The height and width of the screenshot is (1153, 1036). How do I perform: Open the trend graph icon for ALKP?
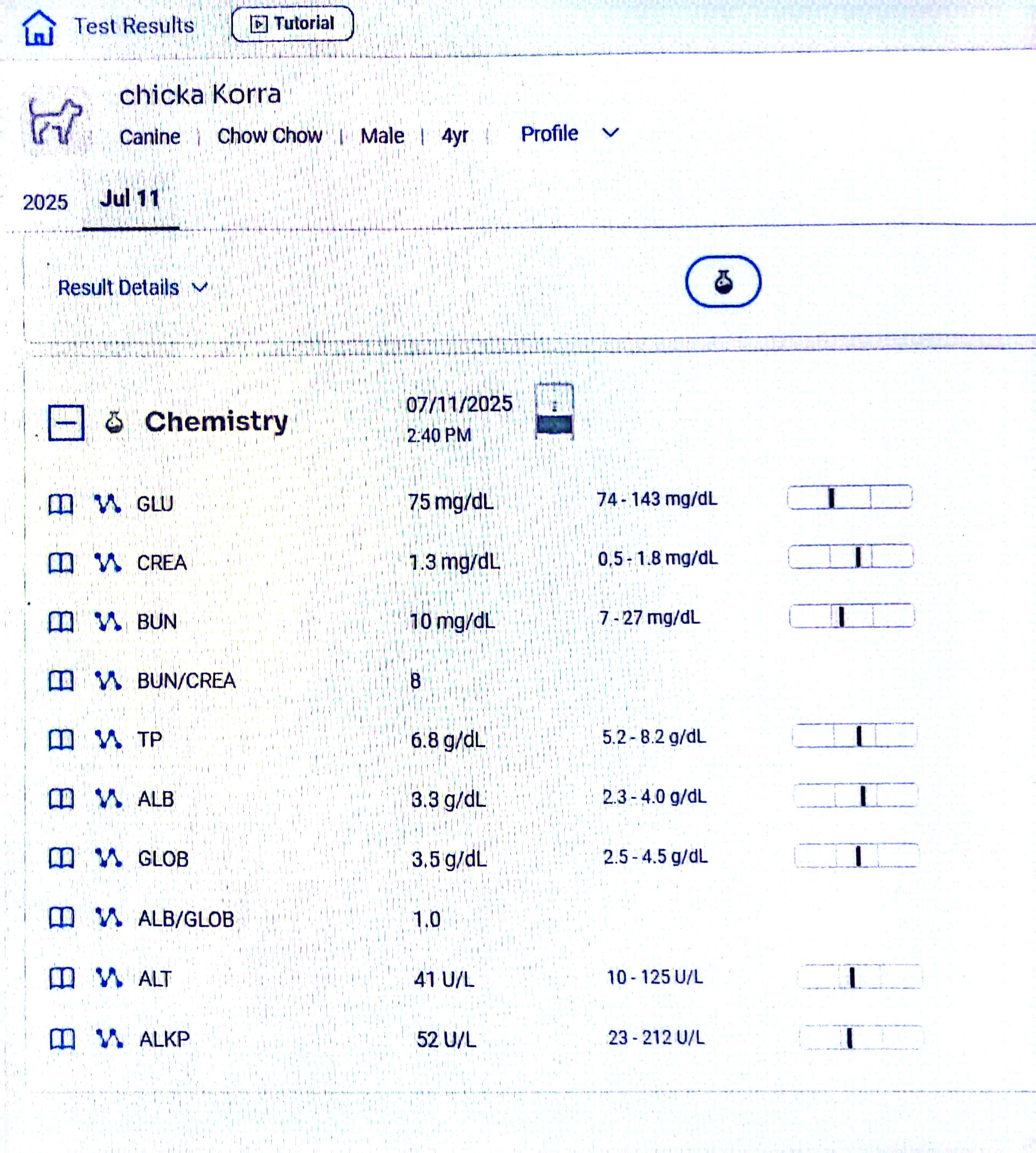(x=109, y=1038)
